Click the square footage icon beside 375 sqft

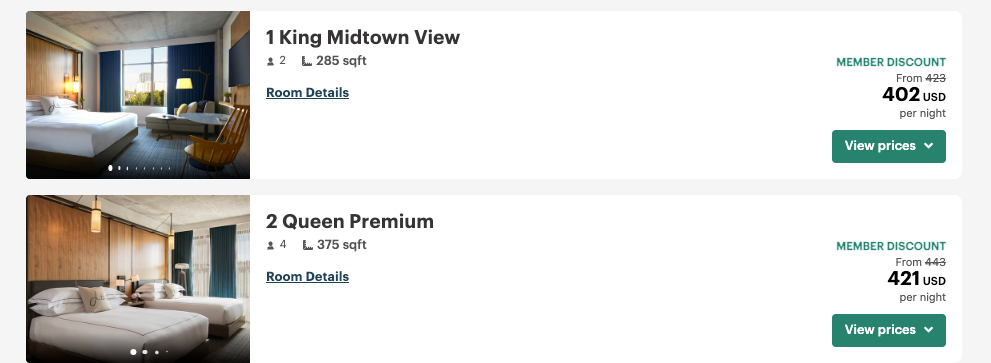(307, 245)
